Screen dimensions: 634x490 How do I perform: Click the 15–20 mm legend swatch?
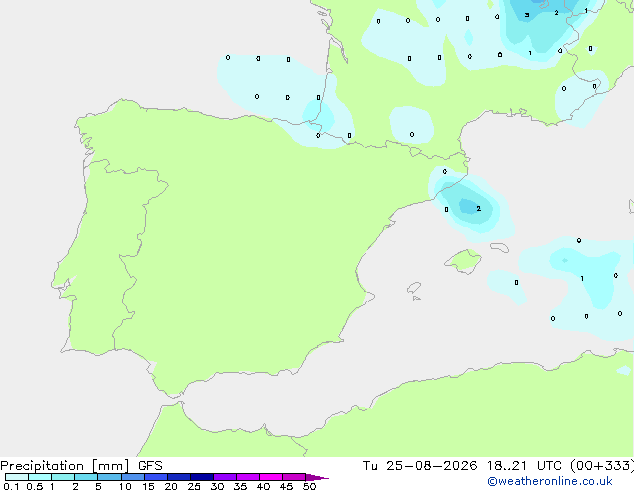pyautogui.click(x=156, y=477)
